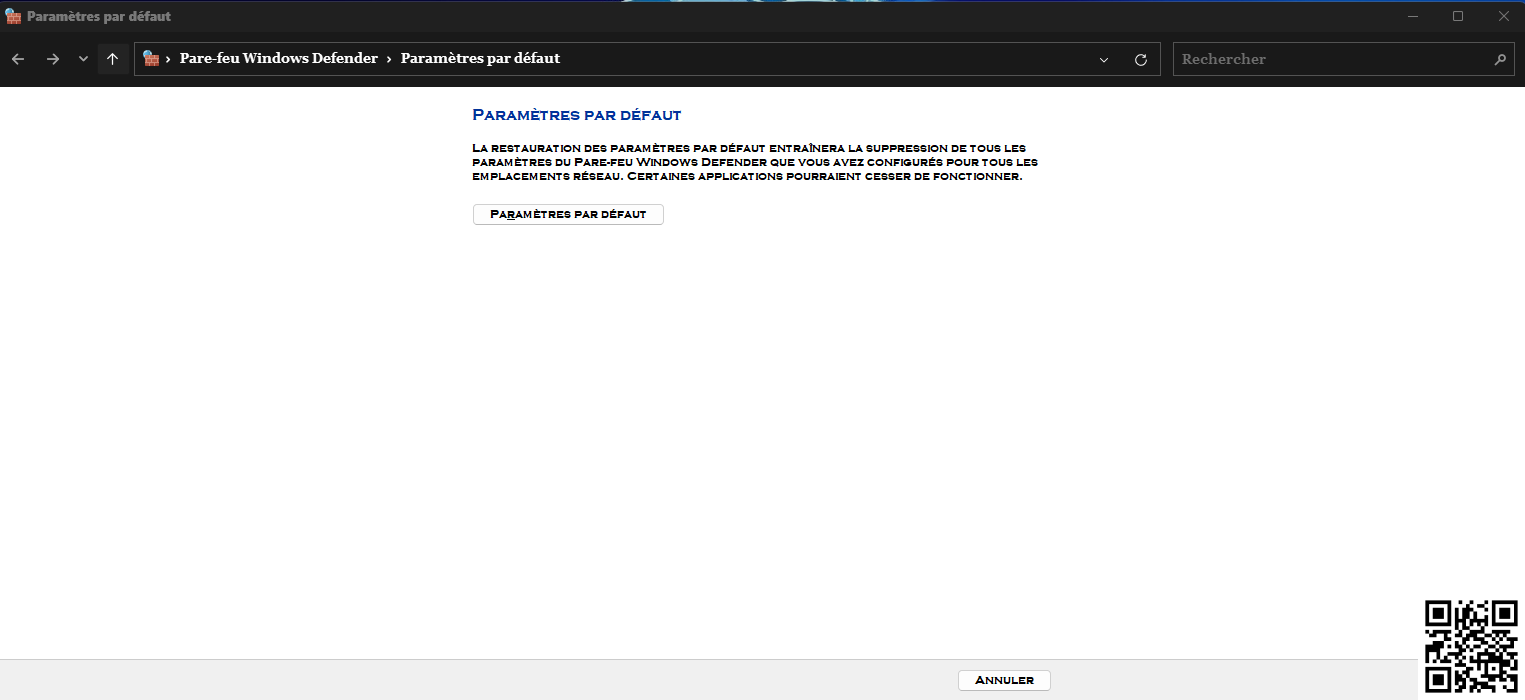Refresh the current page

pos(1140,60)
